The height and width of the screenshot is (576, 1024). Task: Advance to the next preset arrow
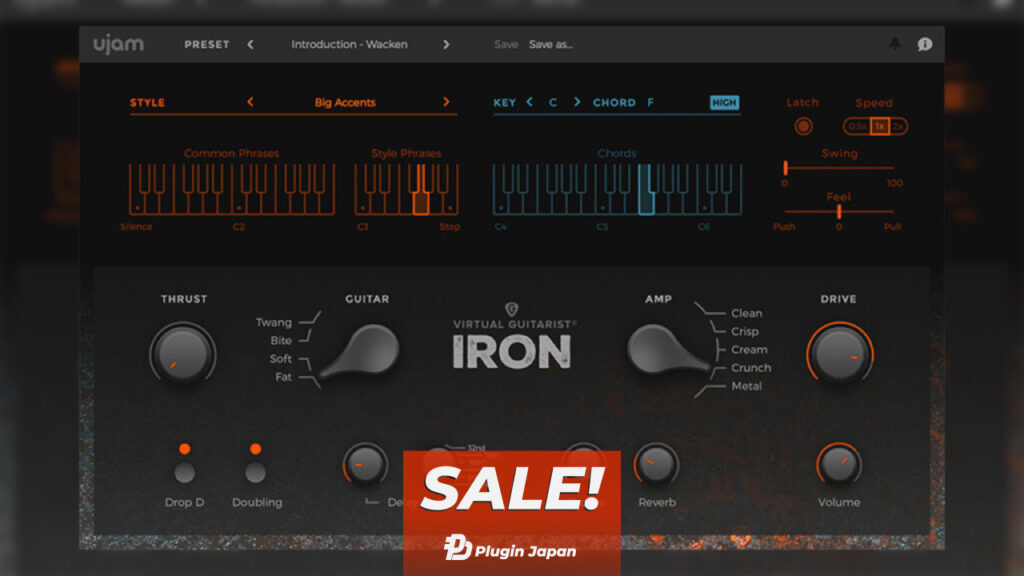tap(446, 44)
